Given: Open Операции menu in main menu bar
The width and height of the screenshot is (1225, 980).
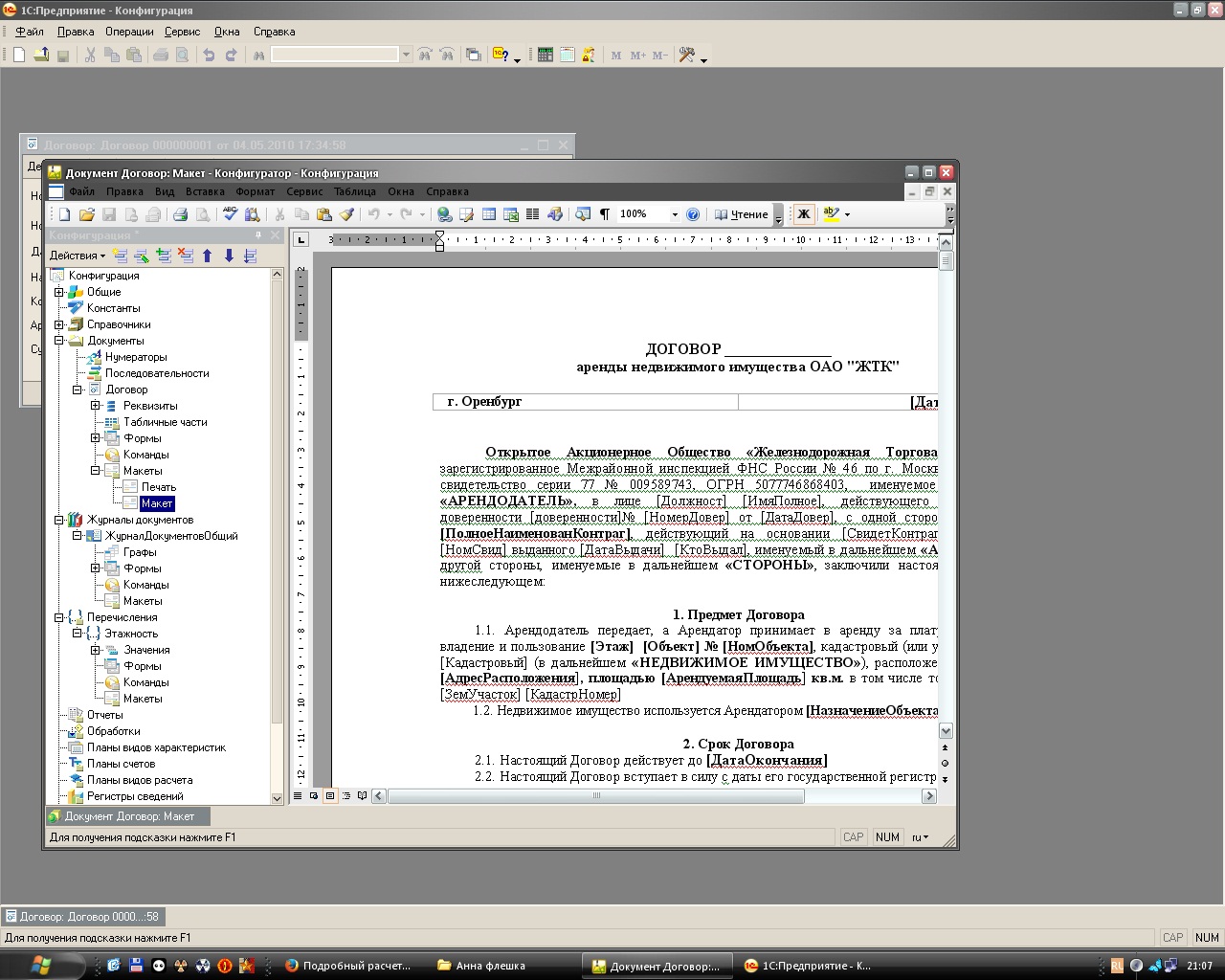Looking at the screenshot, I should pos(129,32).
